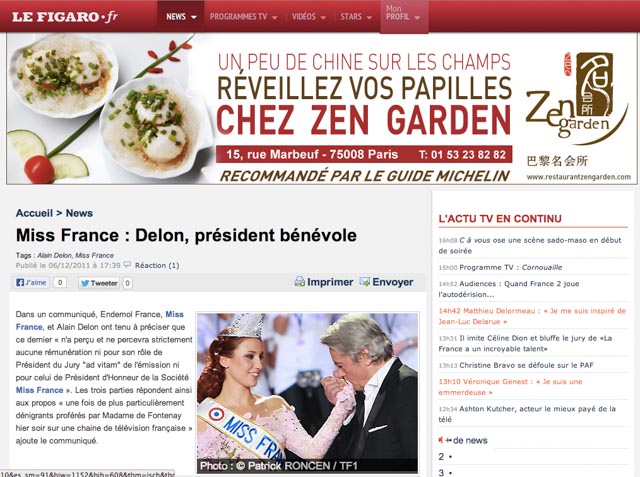Open the Stars menu

[x=356, y=17]
